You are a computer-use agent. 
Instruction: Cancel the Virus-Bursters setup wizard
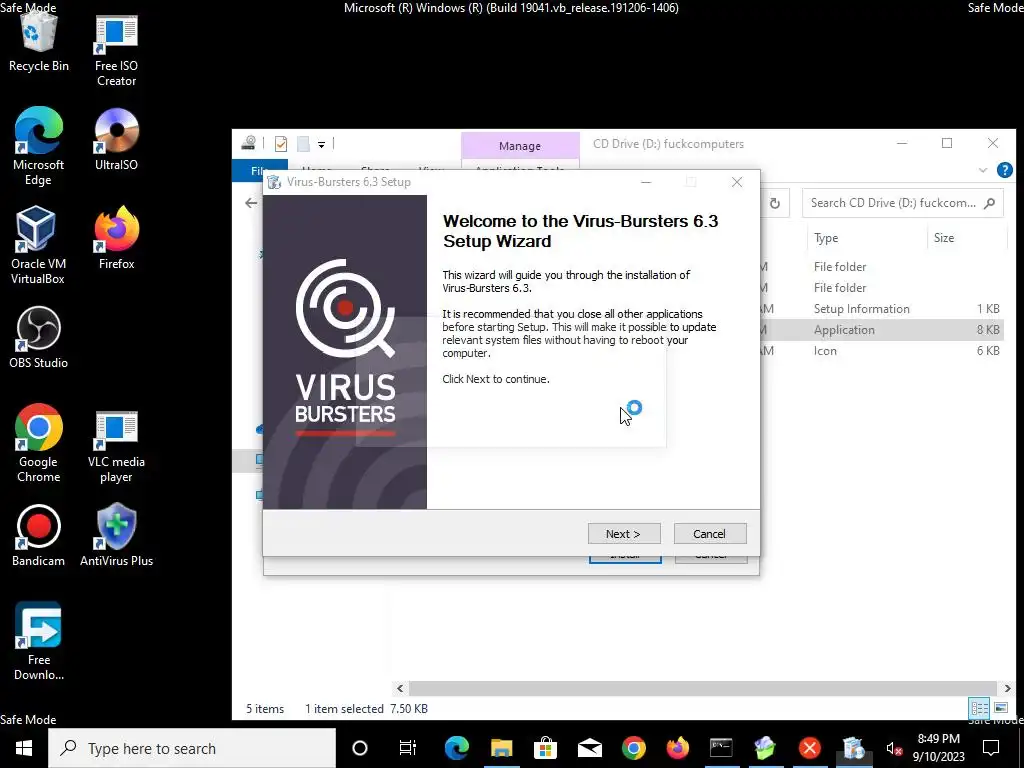click(x=709, y=534)
